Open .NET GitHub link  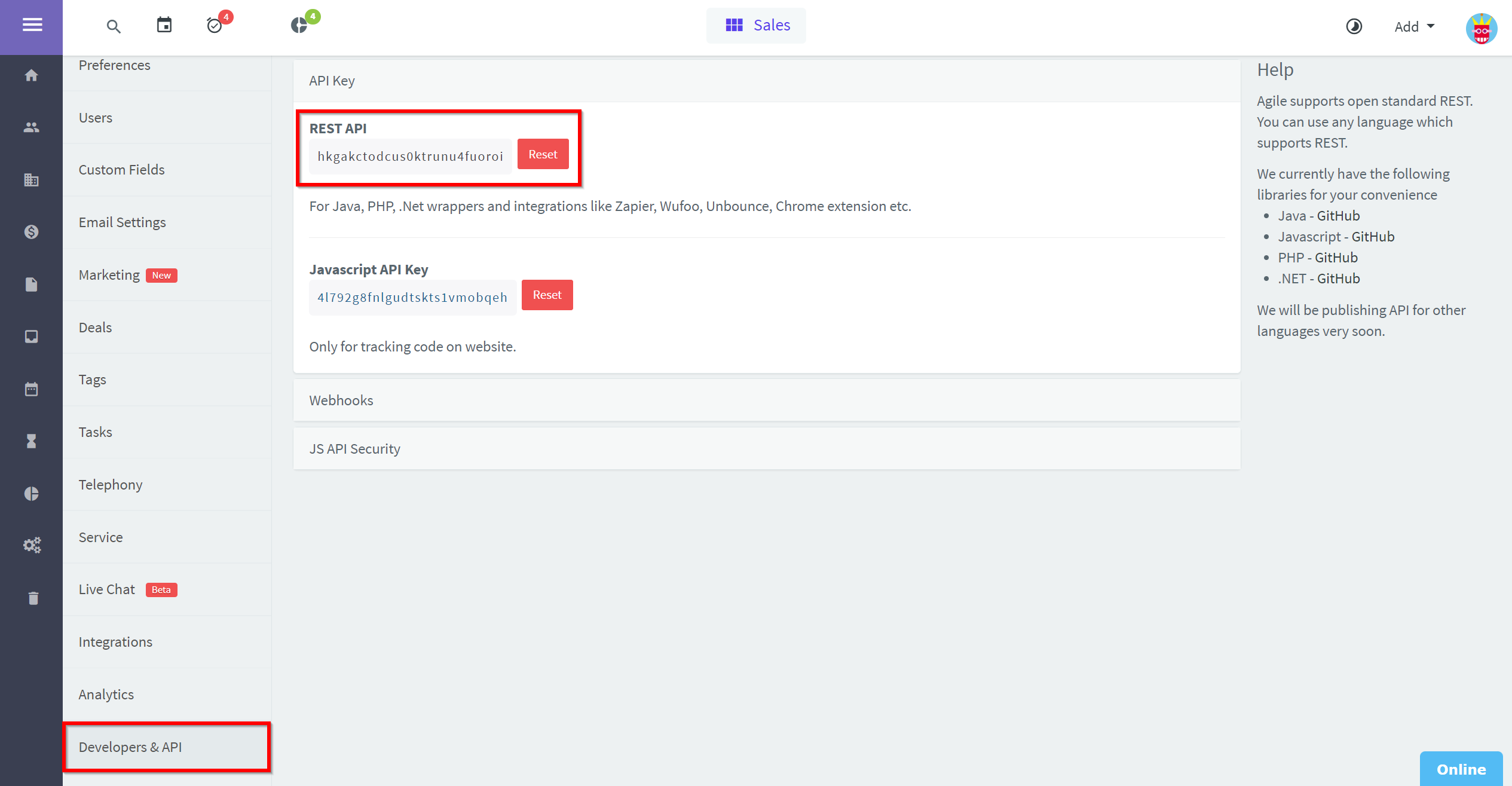pyautogui.click(x=1338, y=279)
